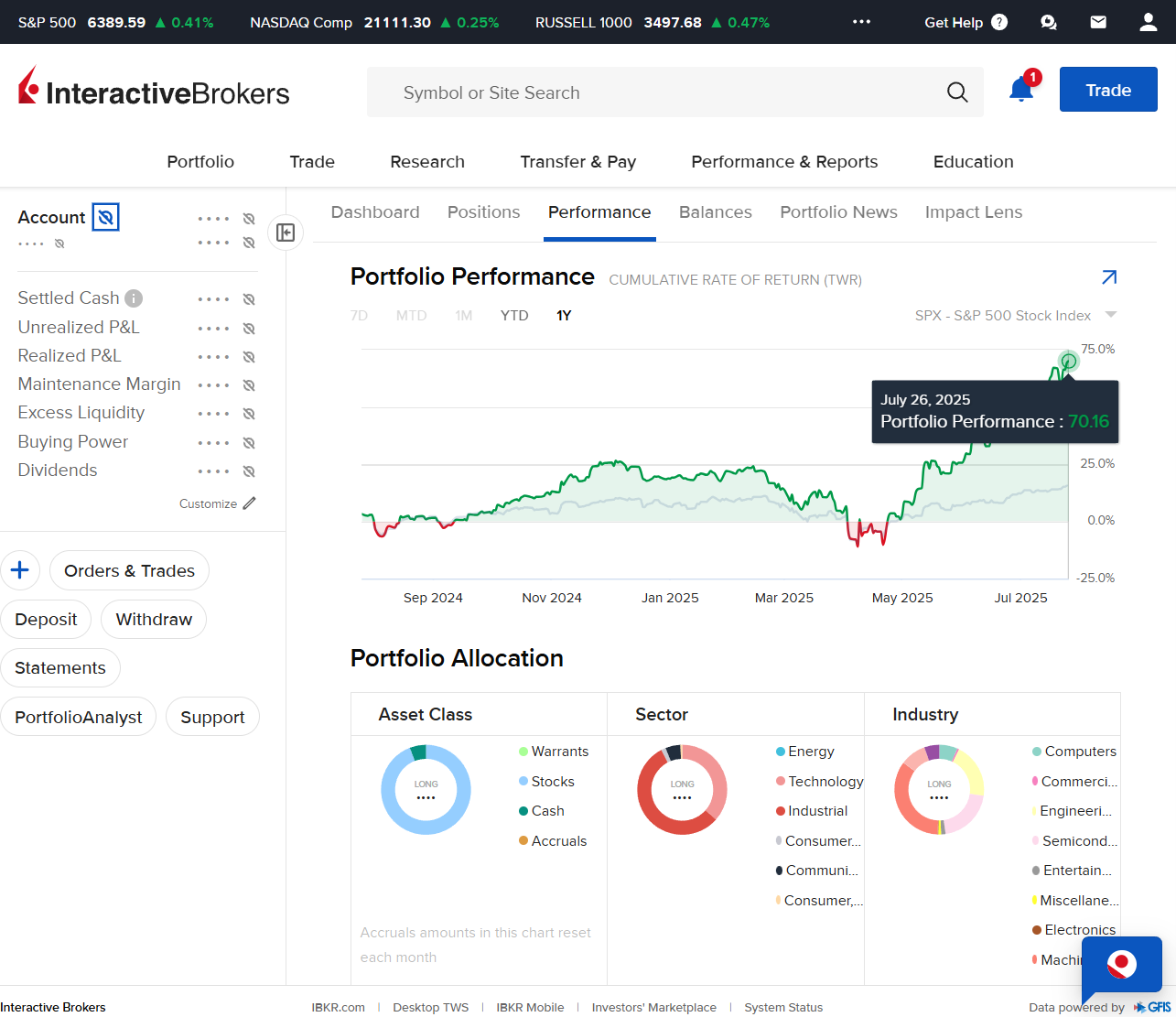
Task: Open notifications bell icon
Action: coord(1021,89)
